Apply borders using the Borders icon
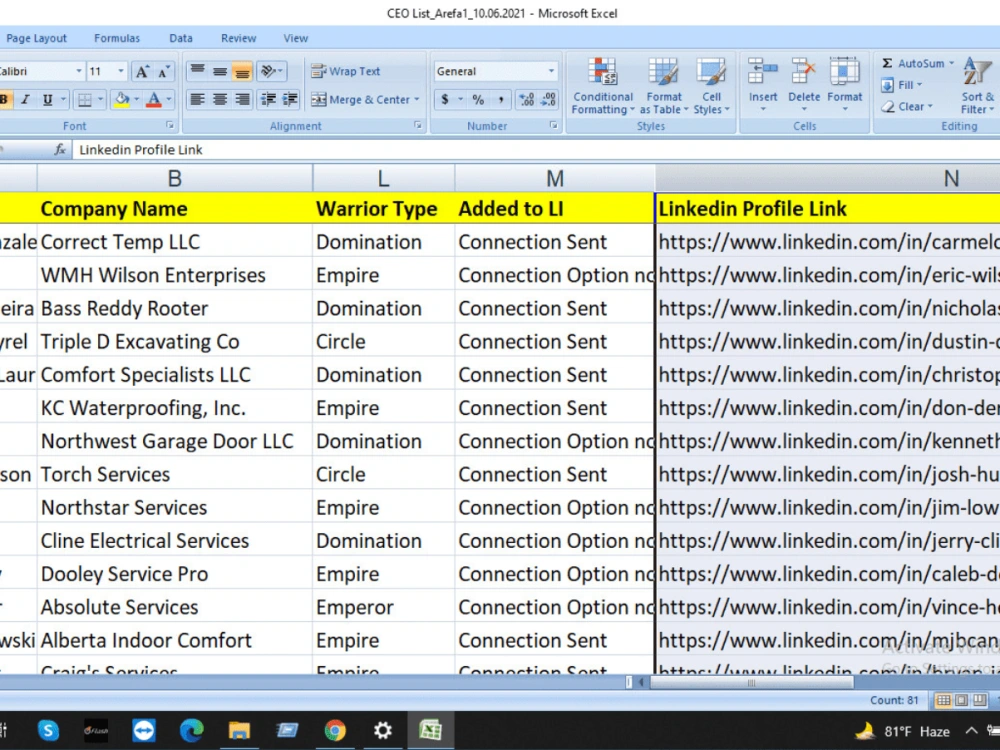 85,99
